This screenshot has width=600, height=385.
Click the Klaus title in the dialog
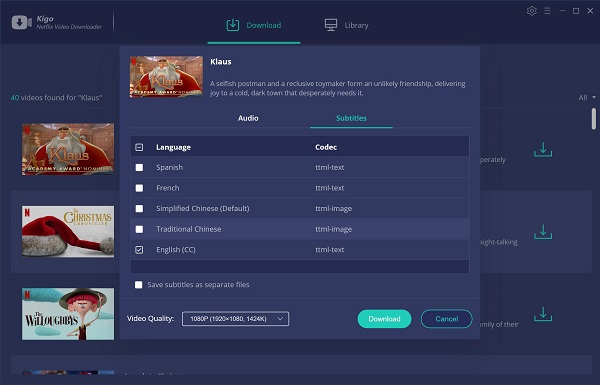tap(221, 62)
